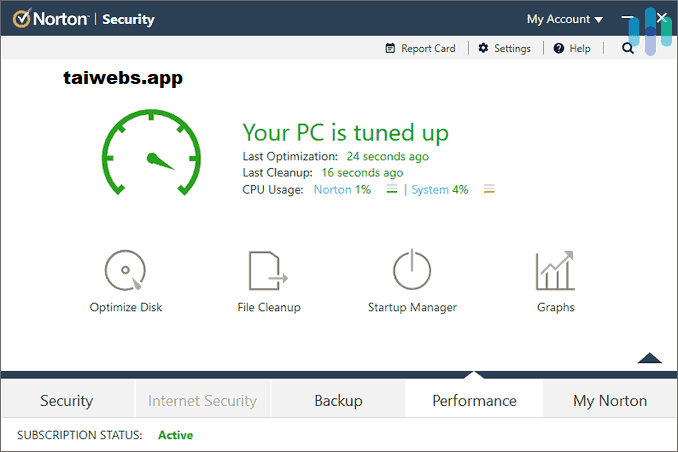Viewport: 678px width, 452px height.
Task: Click the green speedometer gauge icon
Action: tap(151, 152)
